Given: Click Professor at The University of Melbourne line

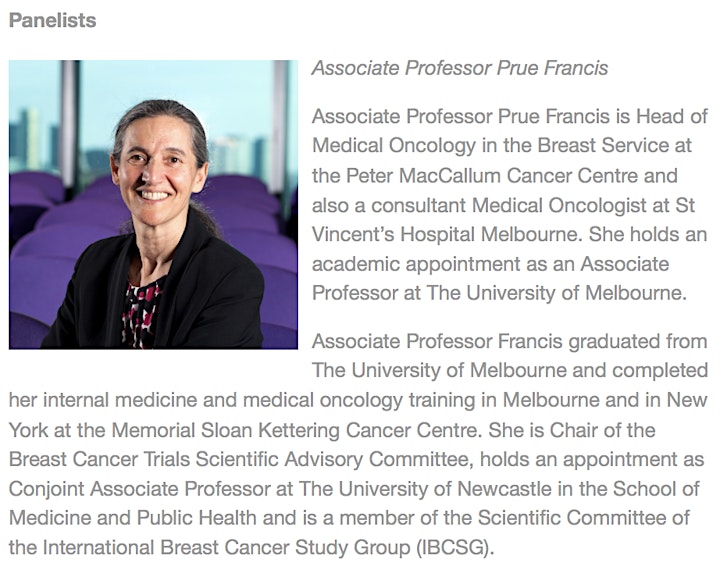Looking at the screenshot, I should pos(500,293).
